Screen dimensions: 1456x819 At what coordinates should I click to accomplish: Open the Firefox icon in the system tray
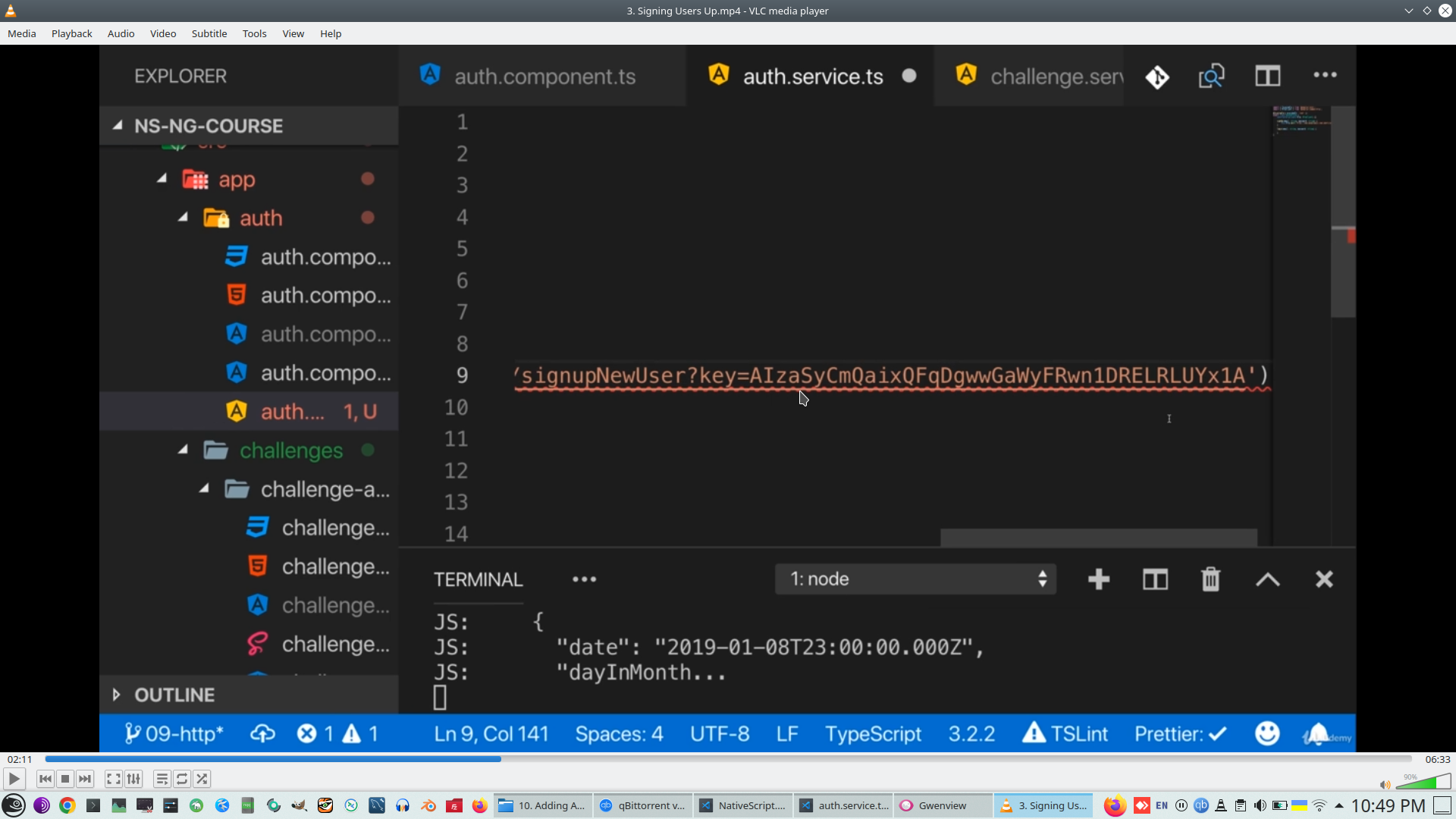(x=1114, y=805)
